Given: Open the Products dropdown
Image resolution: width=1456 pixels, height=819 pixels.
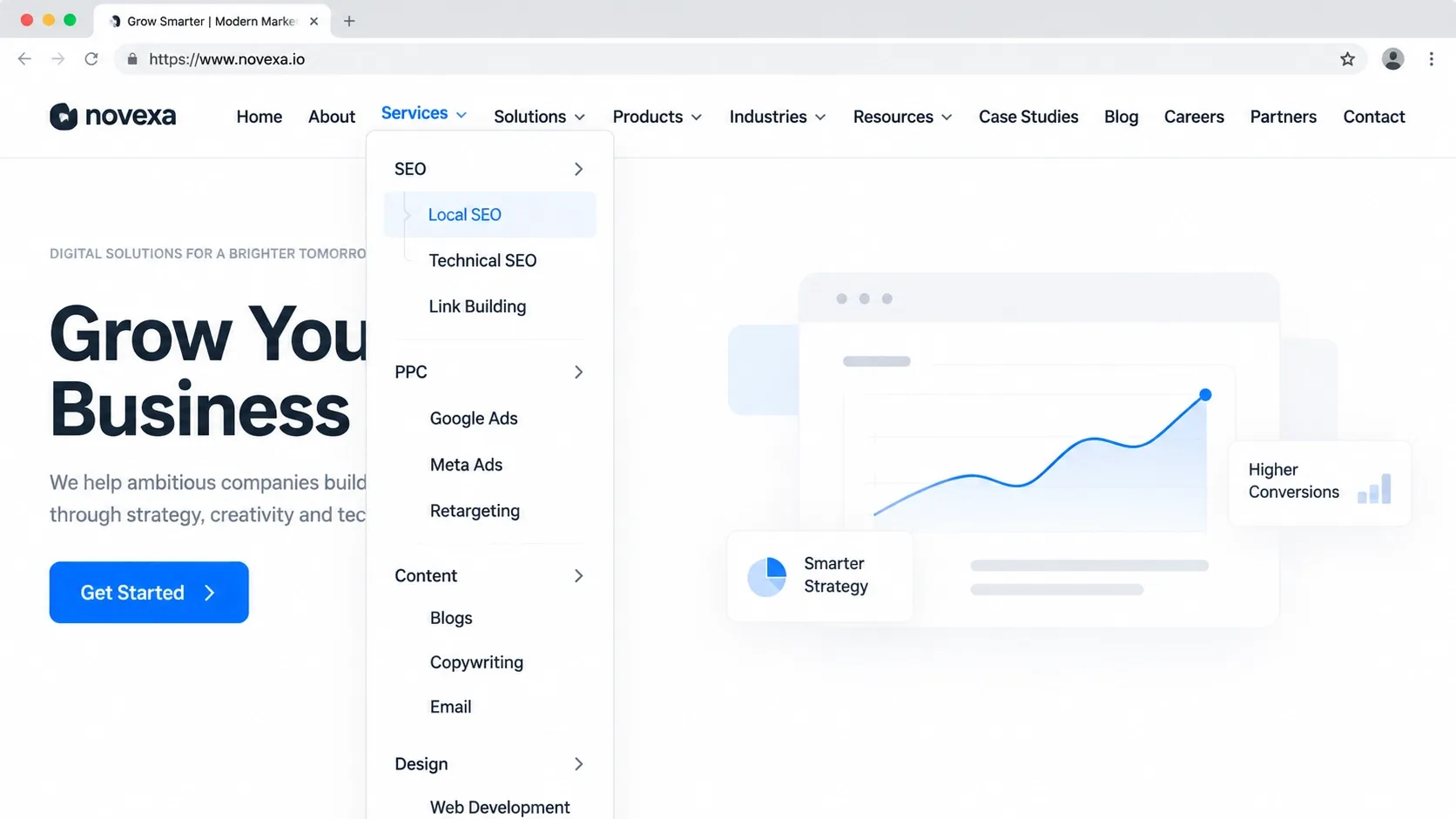Looking at the screenshot, I should pos(657,117).
